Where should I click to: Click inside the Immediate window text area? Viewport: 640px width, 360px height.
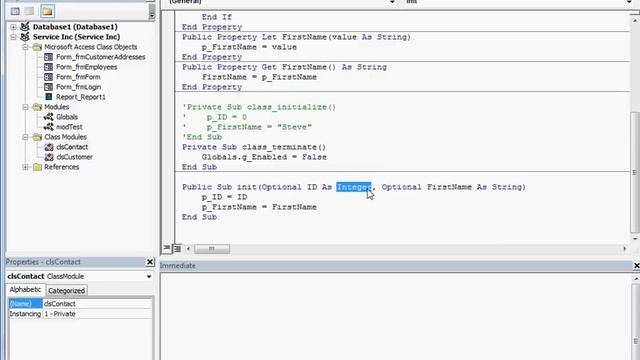tap(396, 316)
